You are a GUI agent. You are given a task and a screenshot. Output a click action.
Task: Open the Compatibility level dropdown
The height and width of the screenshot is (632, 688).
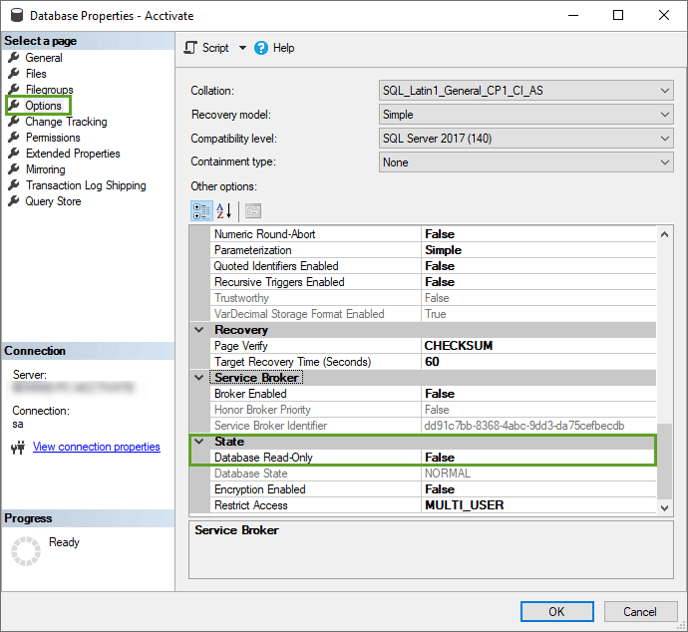tap(526, 138)
